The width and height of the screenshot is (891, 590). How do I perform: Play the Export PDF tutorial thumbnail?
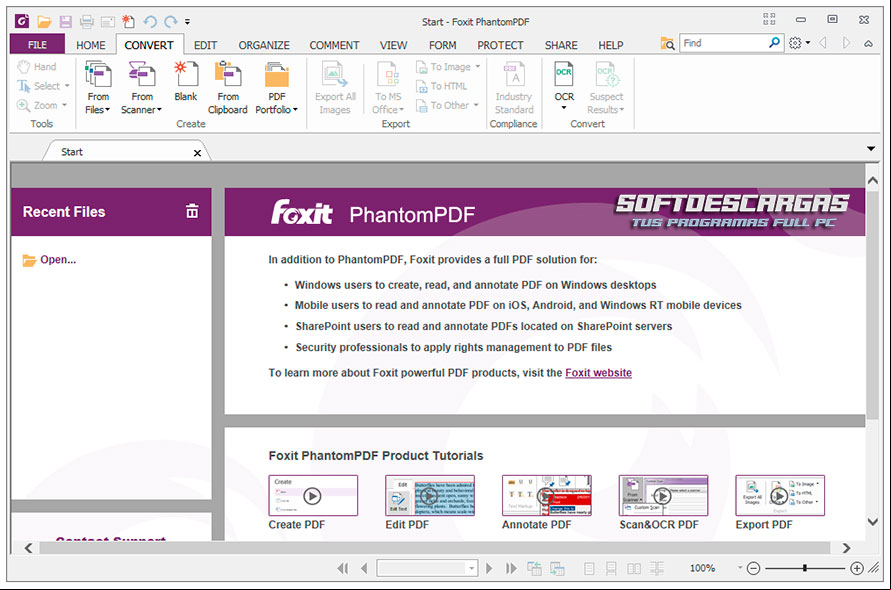tap(780, 496)
